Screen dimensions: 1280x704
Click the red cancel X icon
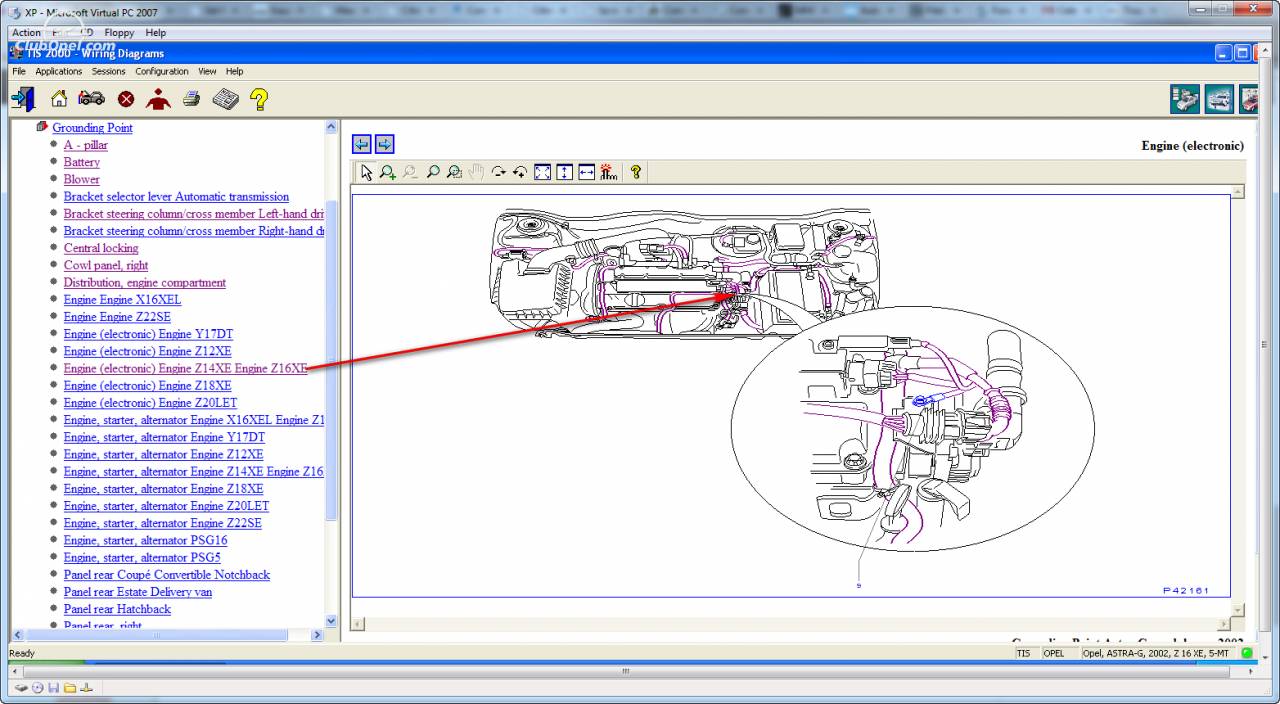pos(126,99)
